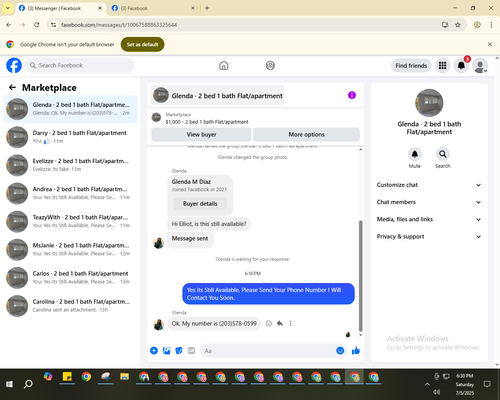The width and height of the screenshot is (500, 400).
Task: Expand Media, files and links section
Action: coord(429,219)
